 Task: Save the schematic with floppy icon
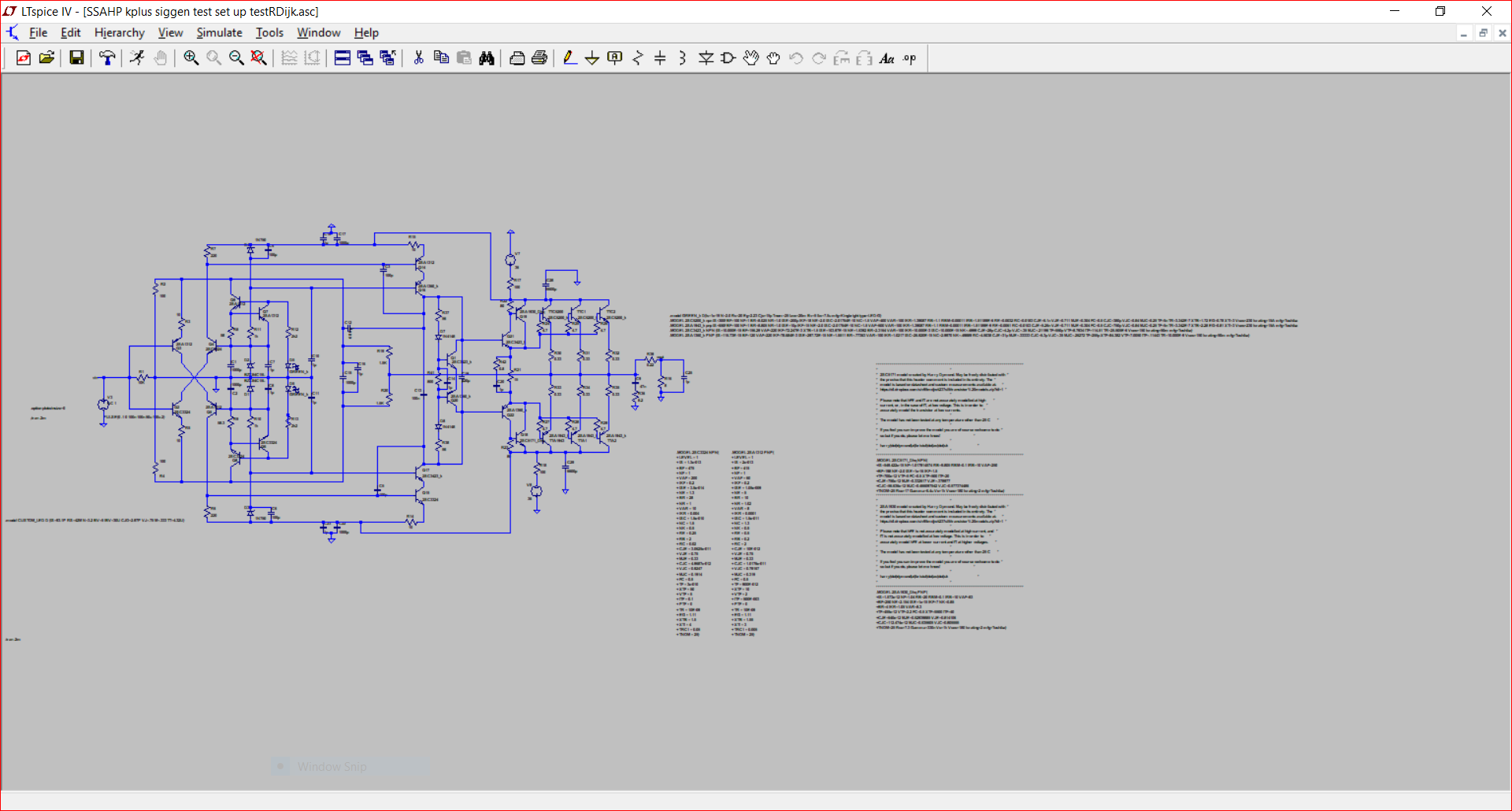[x=76, y=58]
